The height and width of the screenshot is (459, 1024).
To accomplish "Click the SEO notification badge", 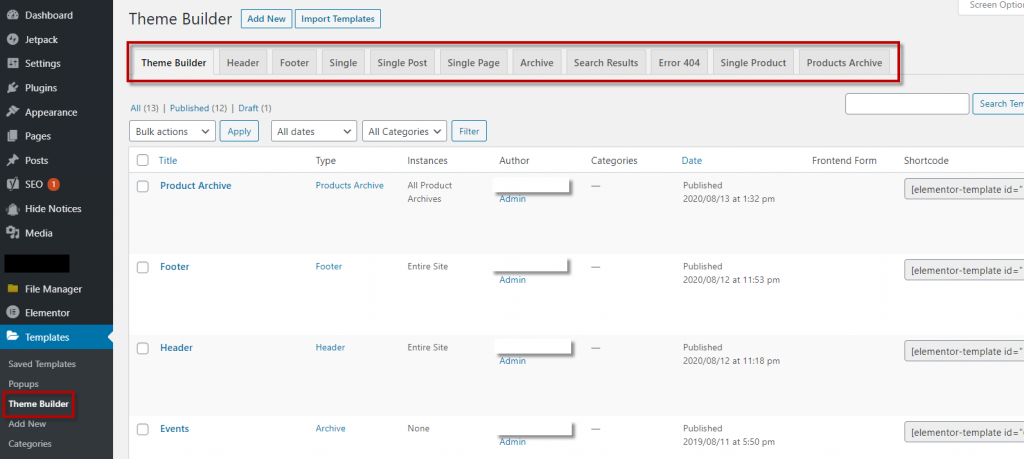I will click(x=54, y=185).
